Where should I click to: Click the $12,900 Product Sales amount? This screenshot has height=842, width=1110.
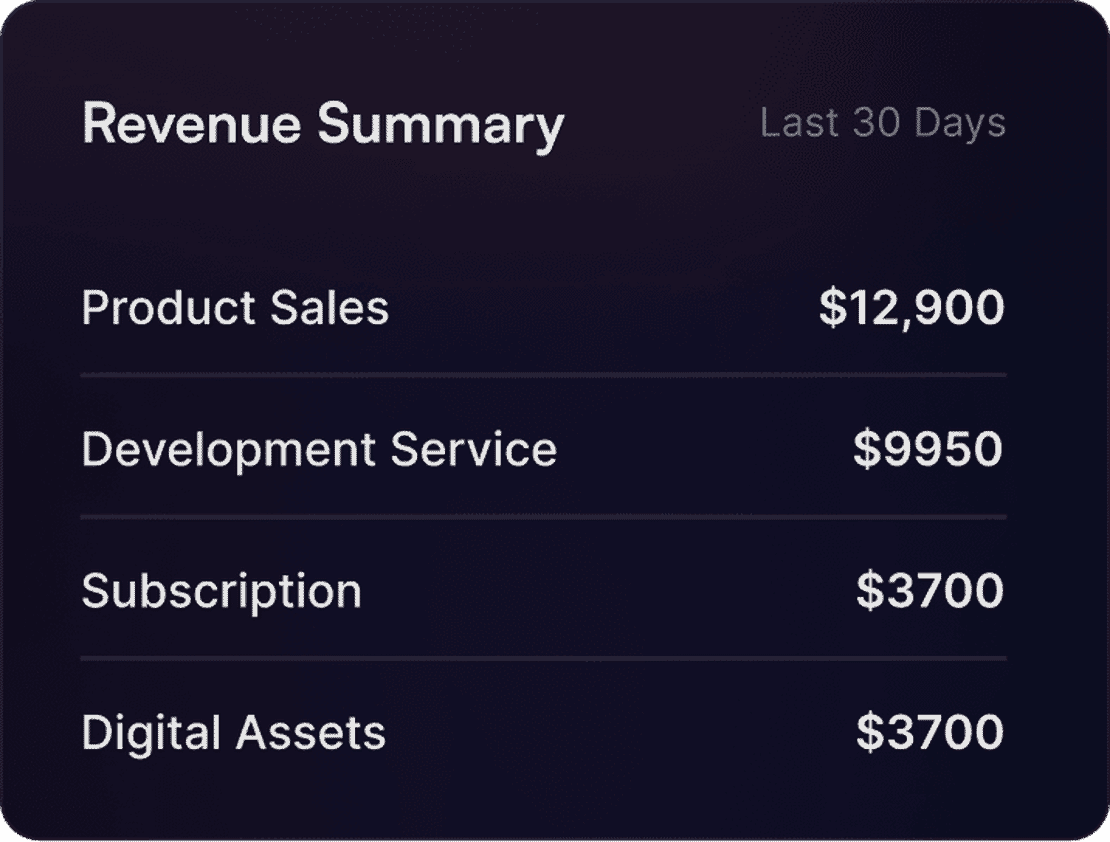911,308
